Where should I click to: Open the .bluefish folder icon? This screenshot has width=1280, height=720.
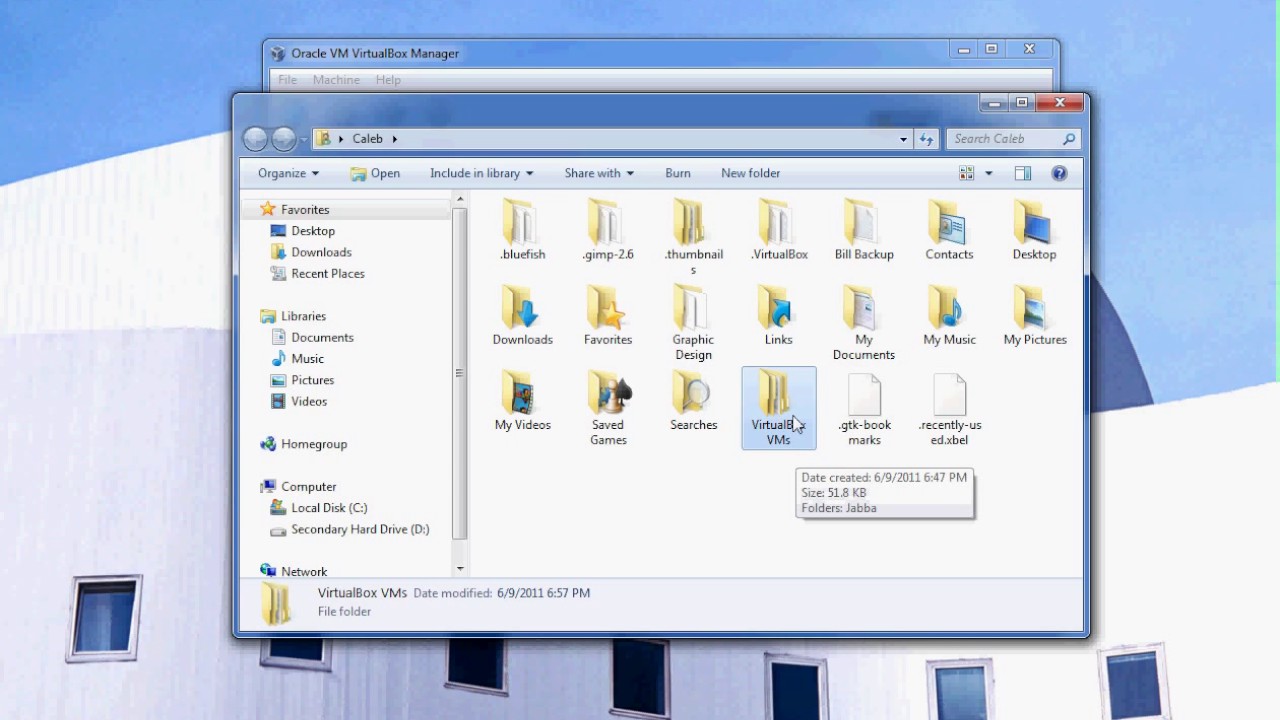pyautogui.click(x=521, y=221)
